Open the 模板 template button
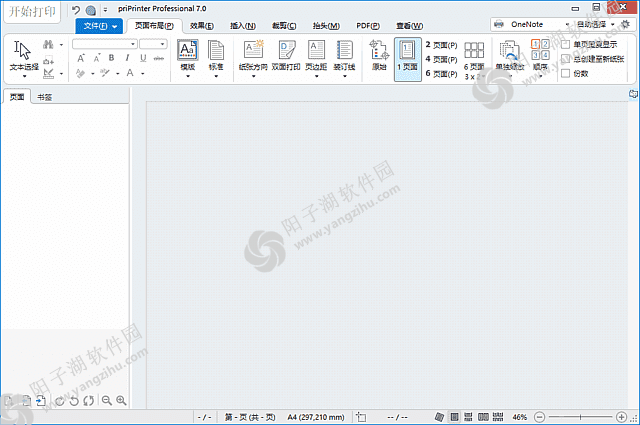 click(x=188, y=55)
